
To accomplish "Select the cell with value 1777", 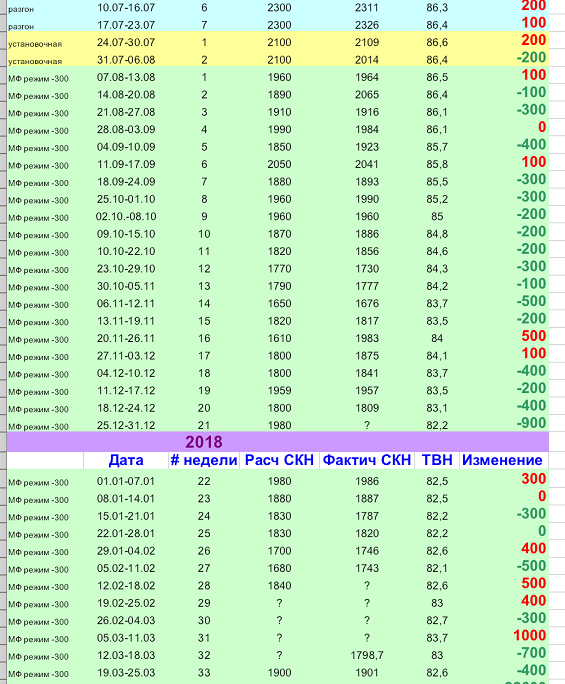I will click(366, 287).
